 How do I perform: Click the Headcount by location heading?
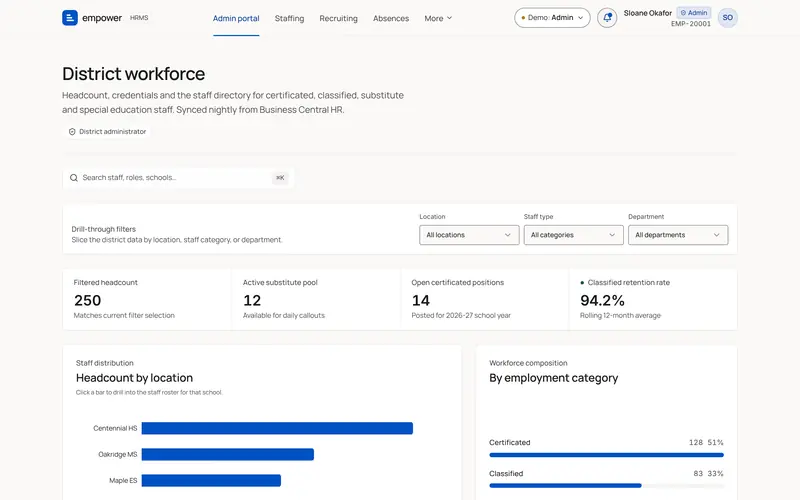click(134, 378)
